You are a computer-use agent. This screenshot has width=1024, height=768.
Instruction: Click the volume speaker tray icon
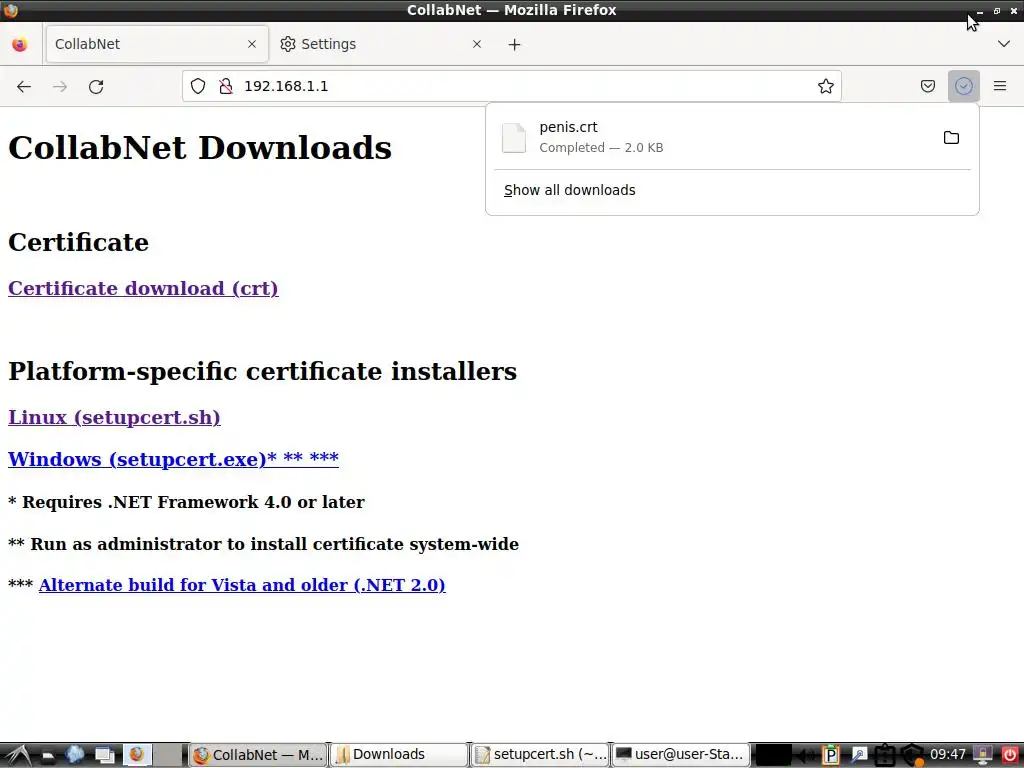click(806, 756)
